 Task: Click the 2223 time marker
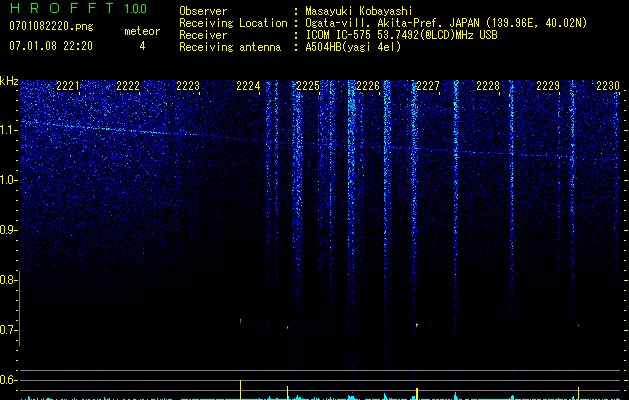188,86
